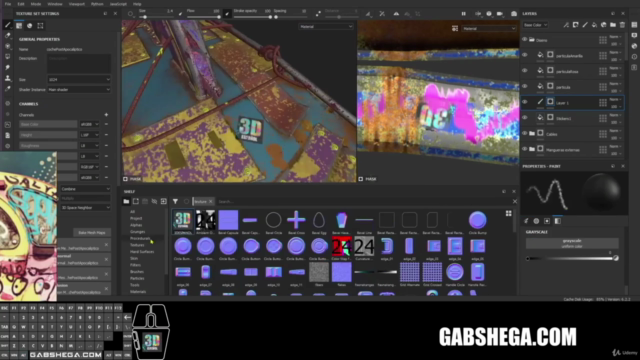Select the Smudge tool
Viewport: 640px width, 360px height.
7,67
